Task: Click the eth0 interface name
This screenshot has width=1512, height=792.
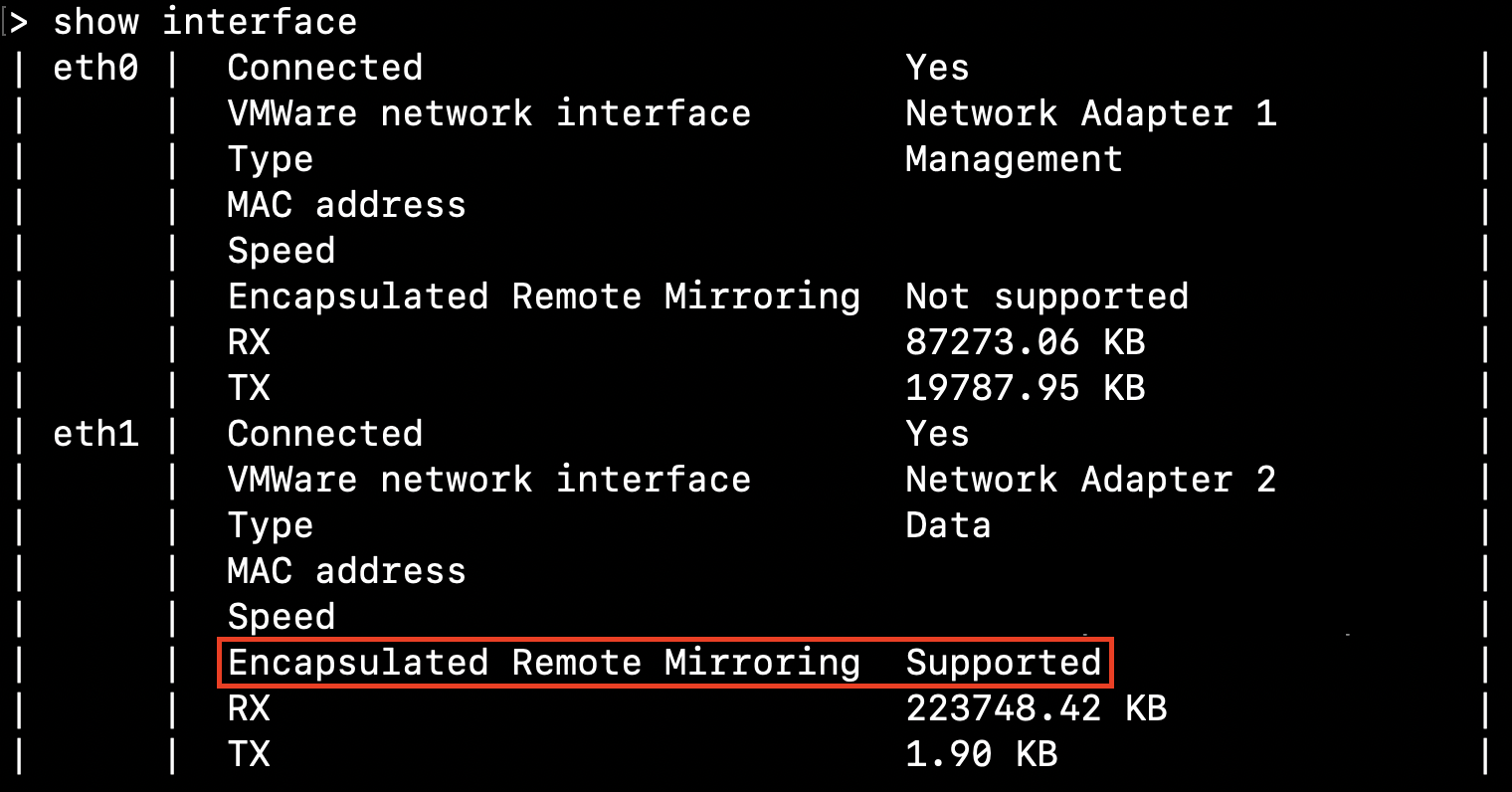Action: [x=95, y=68]
